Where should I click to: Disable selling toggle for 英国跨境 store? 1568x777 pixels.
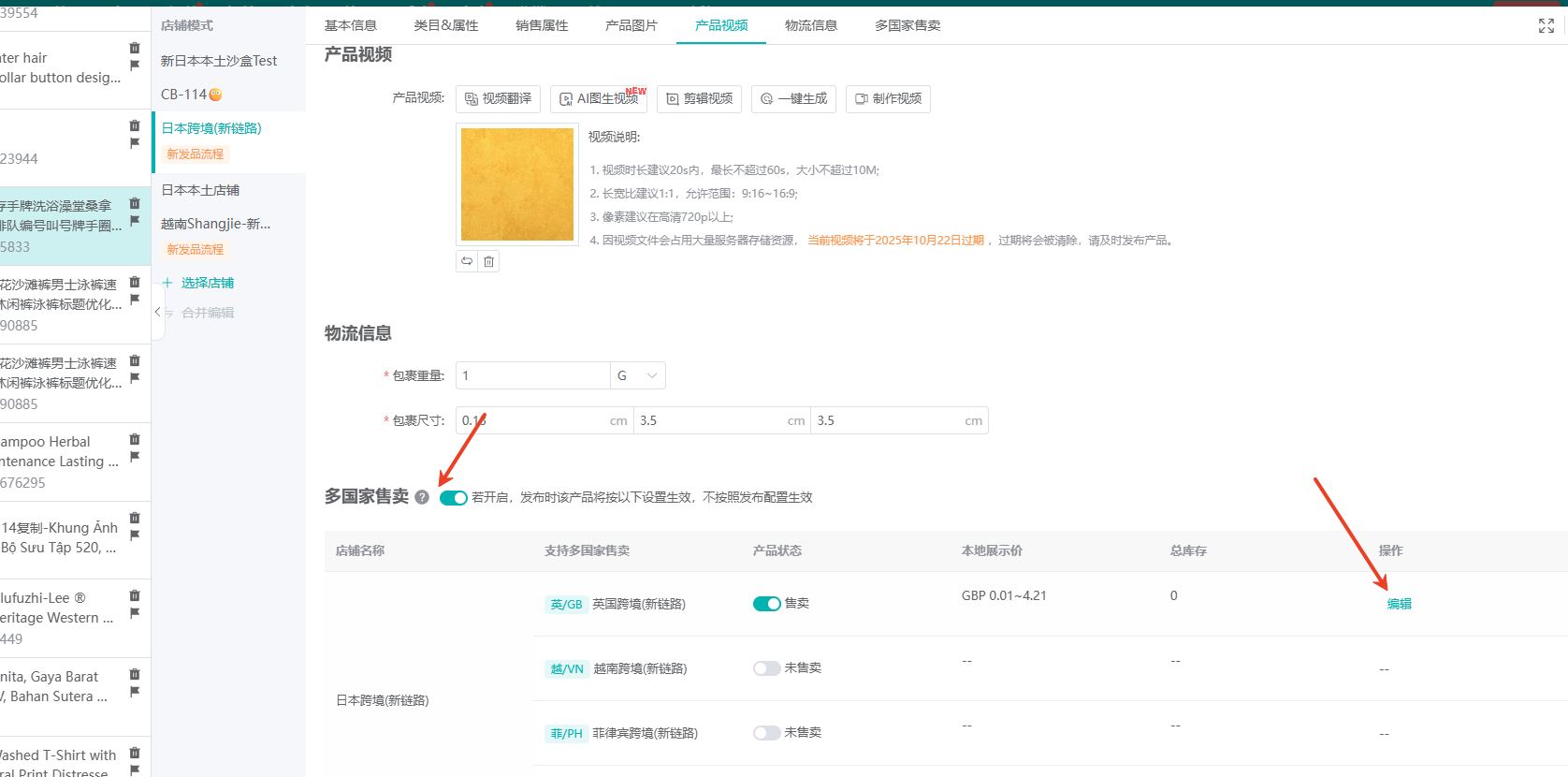[x=766, y=604]
